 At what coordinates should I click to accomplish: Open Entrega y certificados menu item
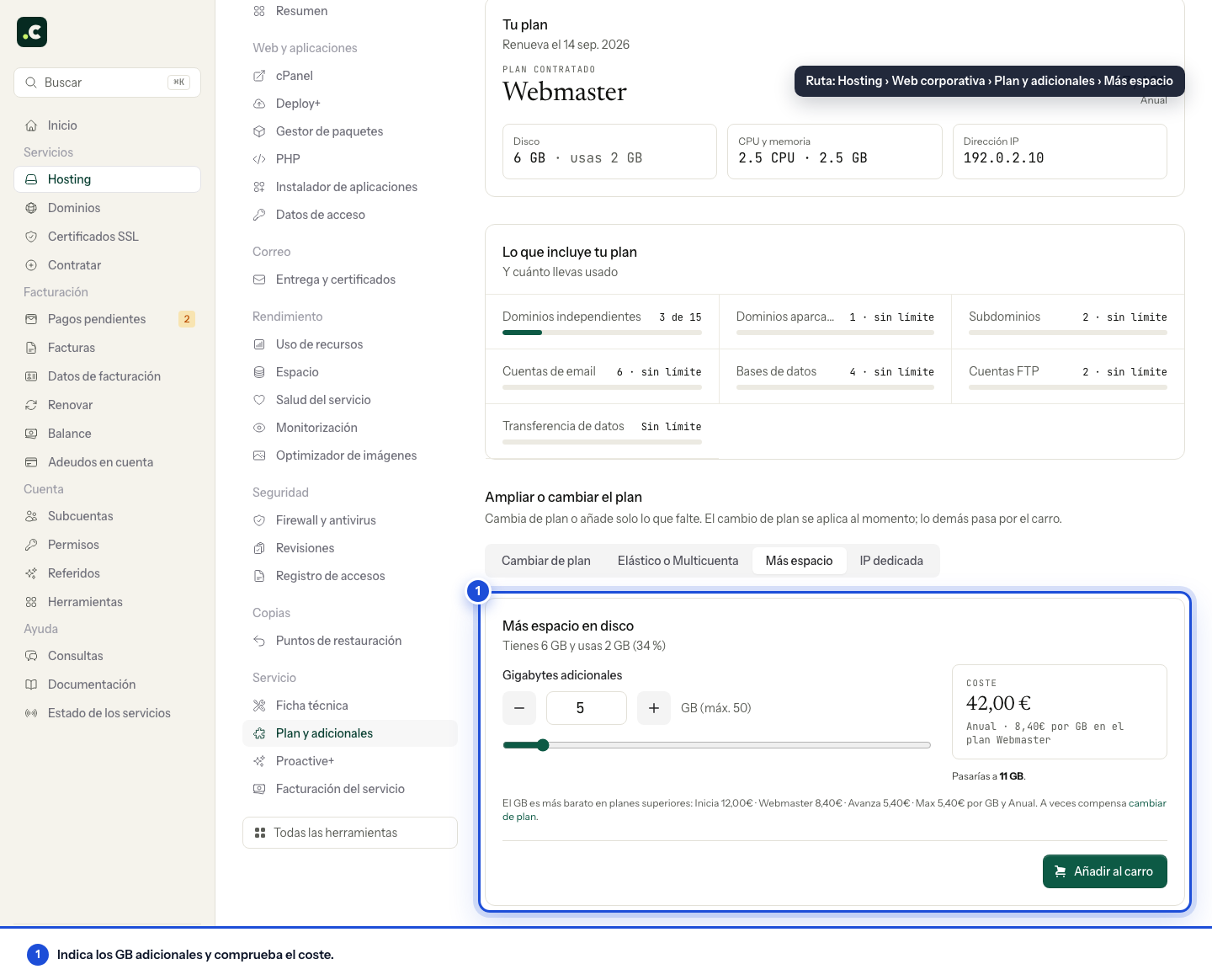coord(350,280)
